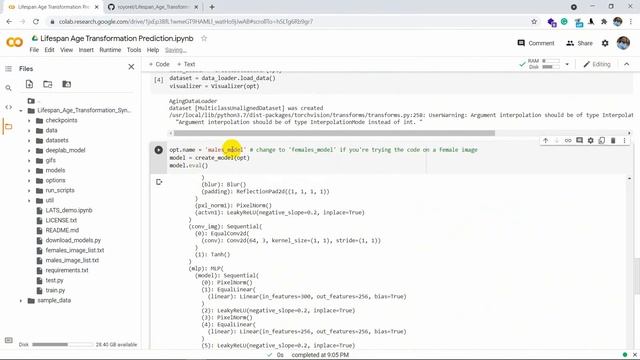Collapse the Lifespan_Age_Transformation_Syn folder
The image size is (640, 360).
21,111
